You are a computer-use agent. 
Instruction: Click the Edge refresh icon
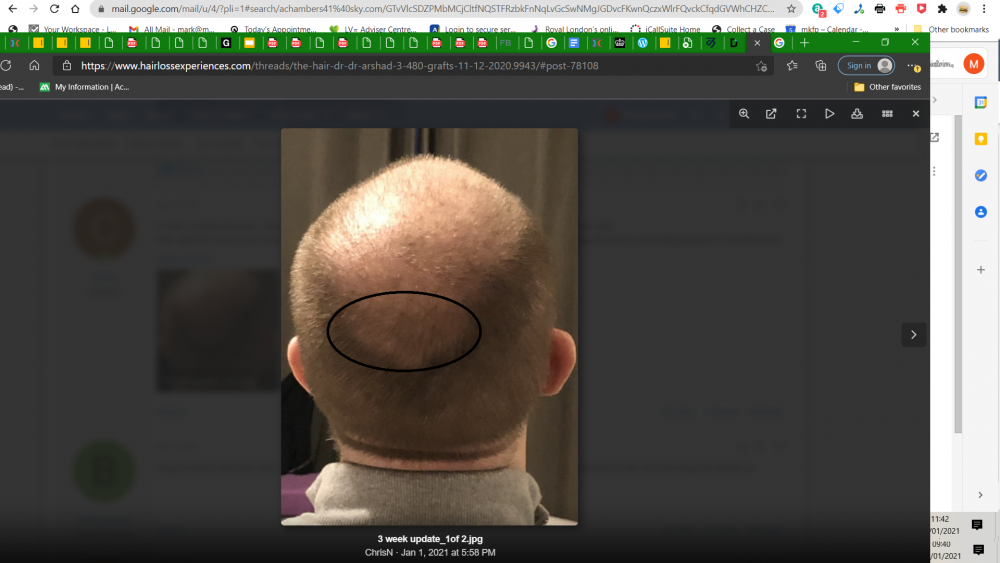6,66
